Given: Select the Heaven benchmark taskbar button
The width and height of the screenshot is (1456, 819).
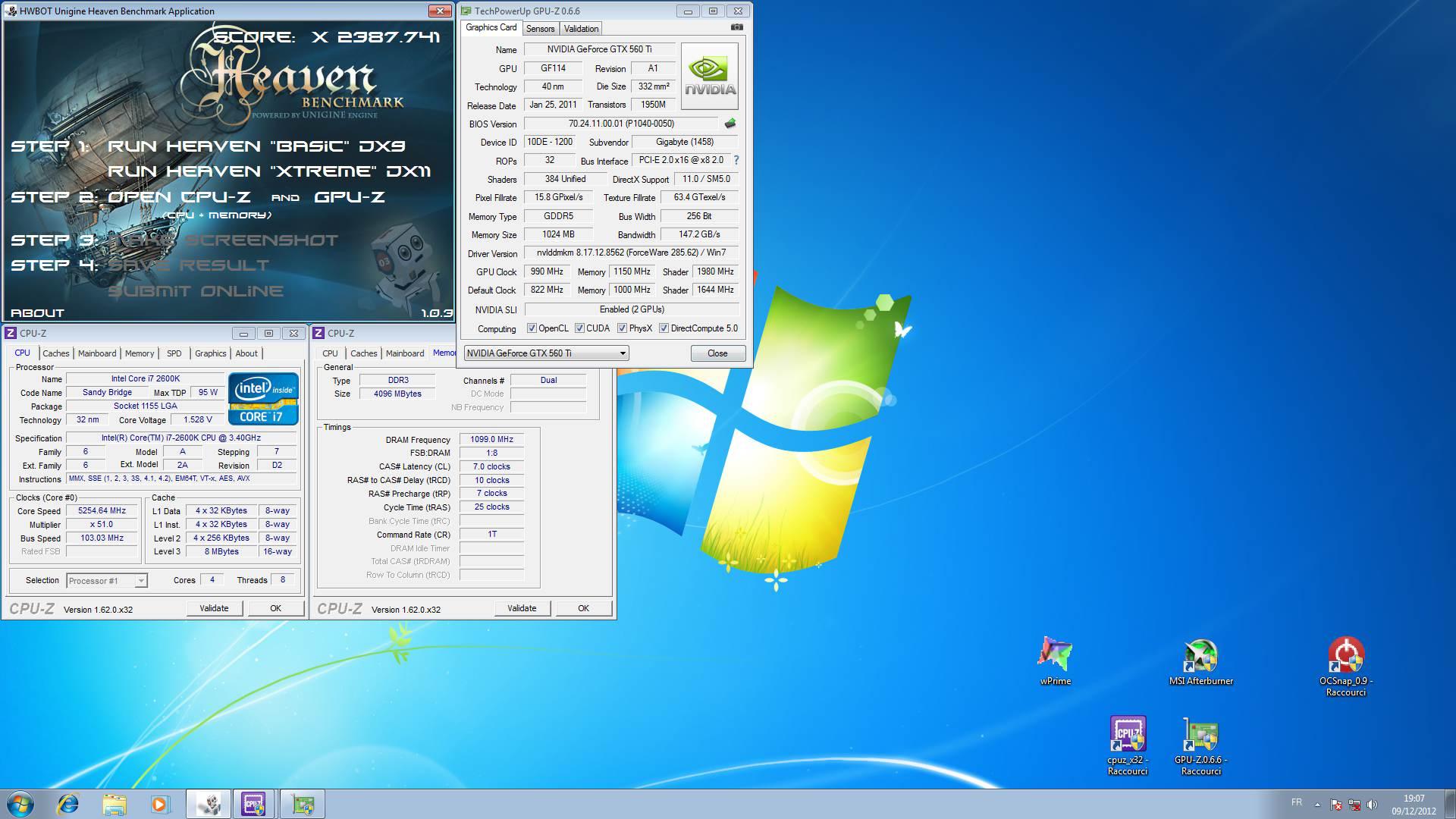Looking at the screenshot, I should (209, 804).
